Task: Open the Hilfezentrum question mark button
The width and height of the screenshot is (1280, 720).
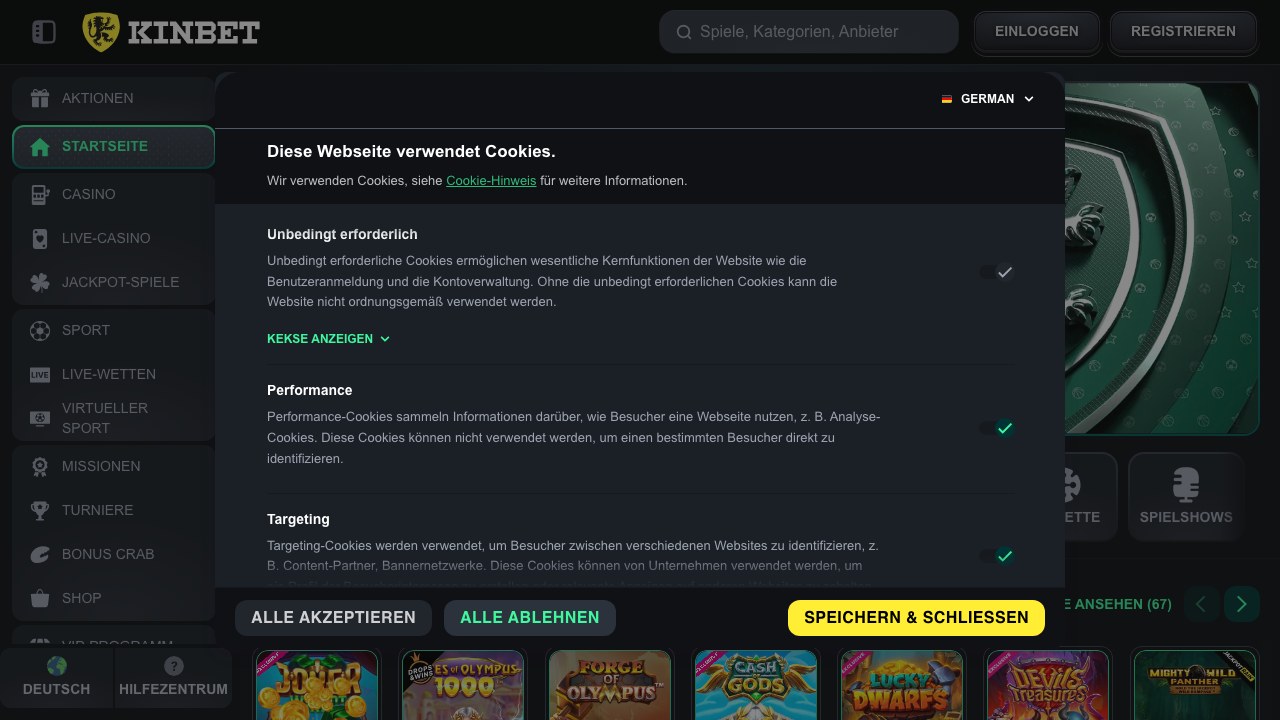Action: point(173,677)
